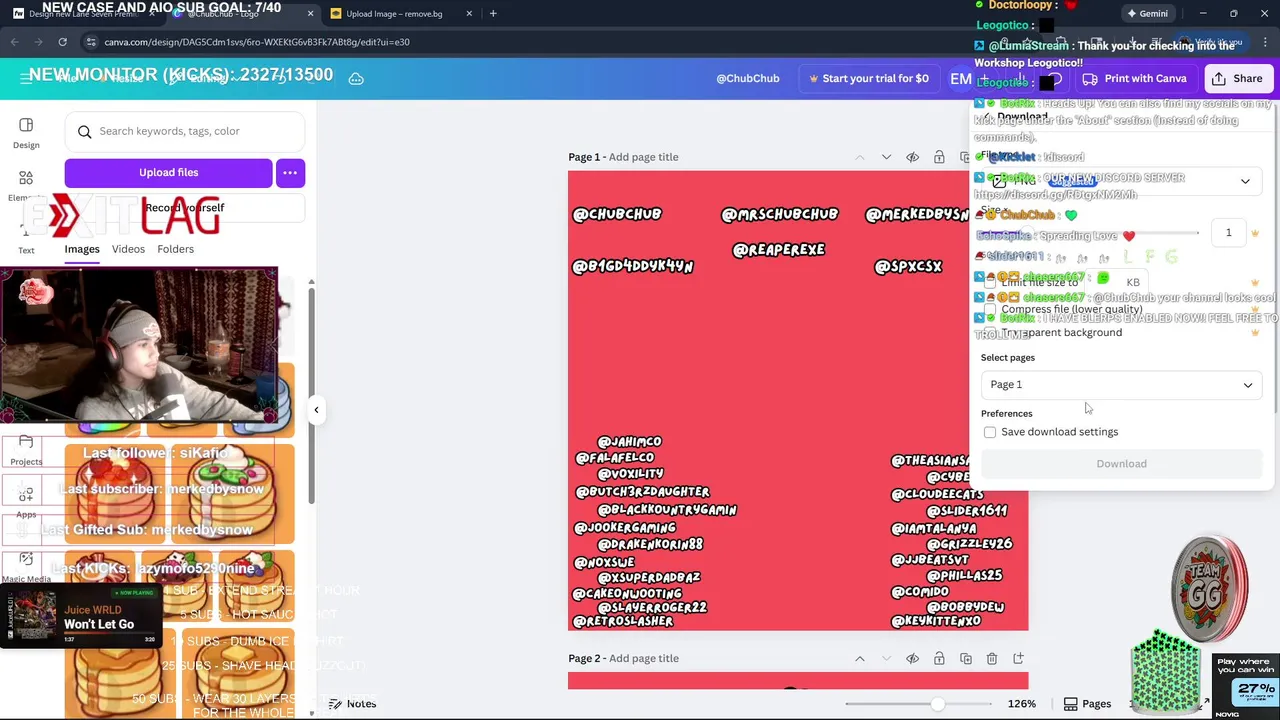Click the three-dots button beside Upload files
This screenshot has height=720, width=1280.
(290, 173)
